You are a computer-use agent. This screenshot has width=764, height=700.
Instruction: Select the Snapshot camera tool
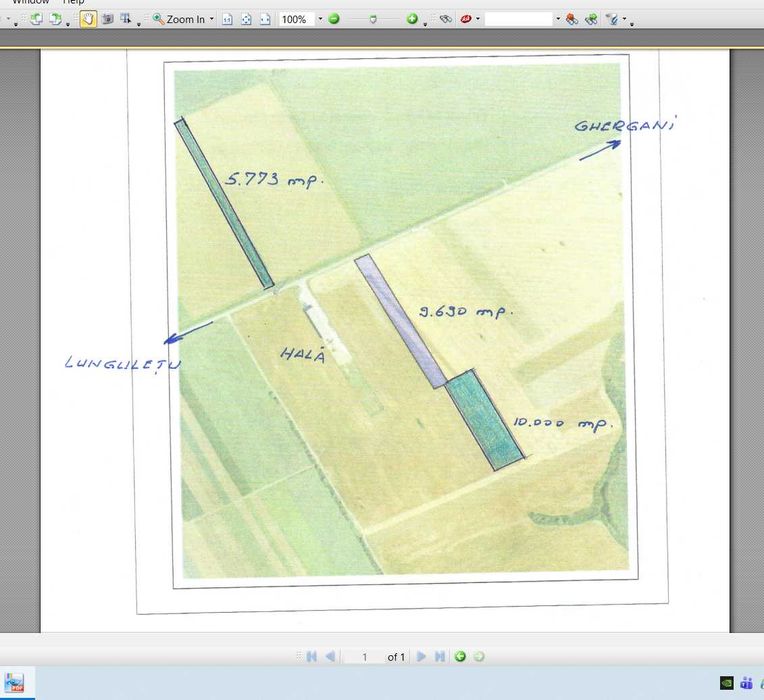108,19
